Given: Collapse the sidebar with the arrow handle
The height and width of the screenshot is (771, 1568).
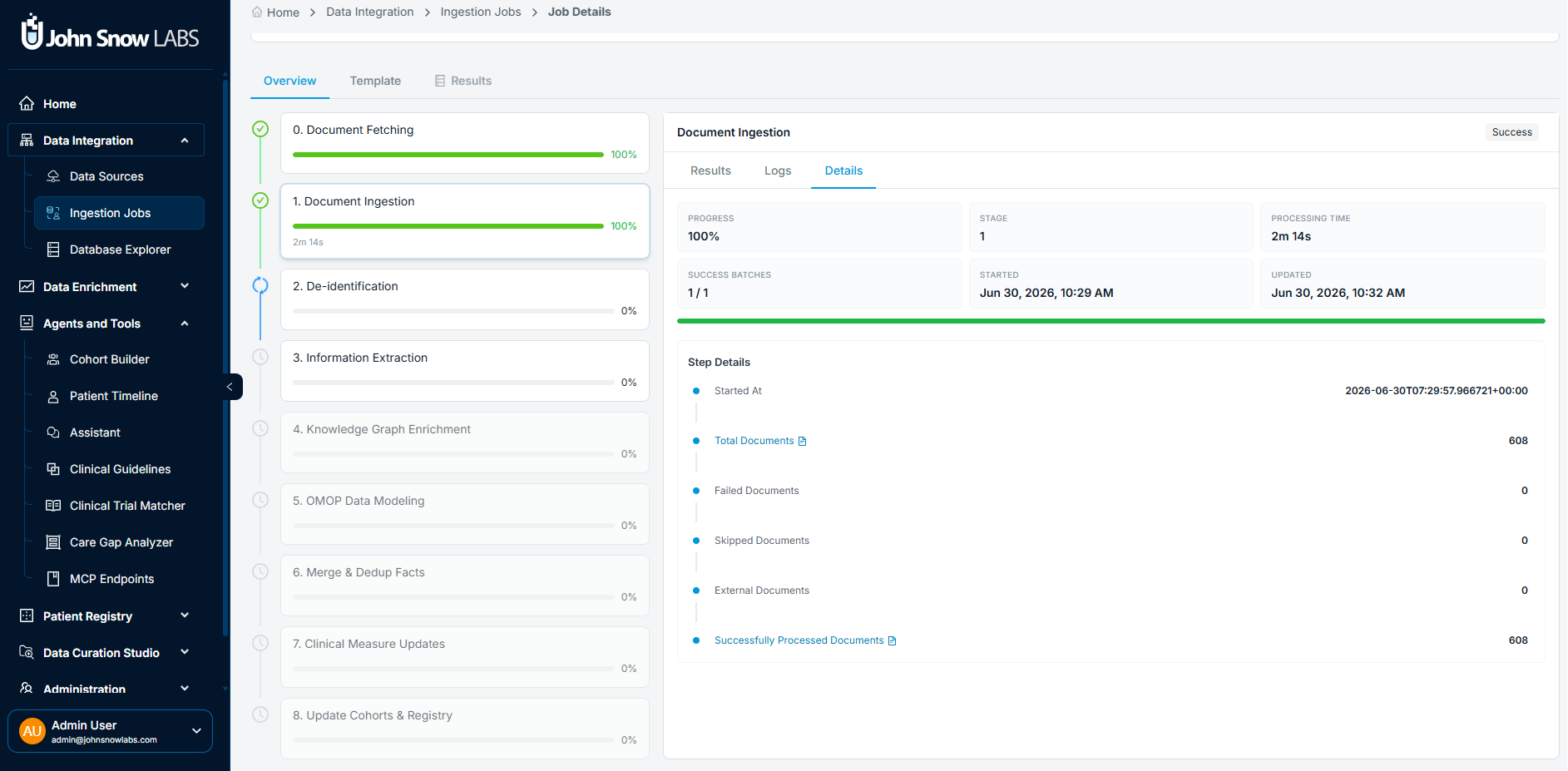Looking at the screenshot, I should [x=232, y=387].
